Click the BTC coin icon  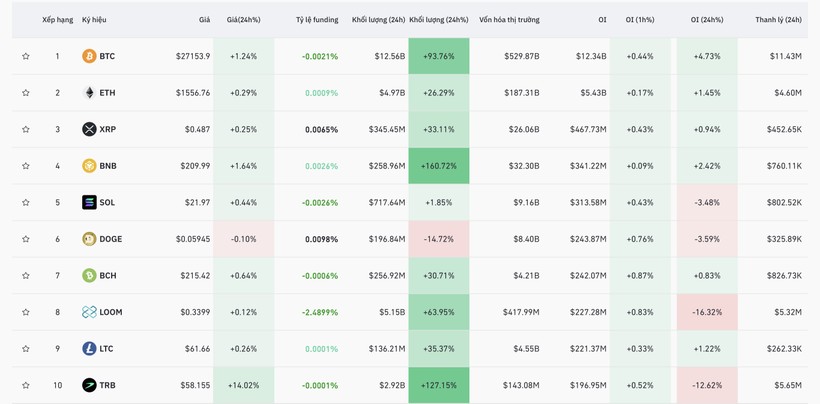[89, 57]
